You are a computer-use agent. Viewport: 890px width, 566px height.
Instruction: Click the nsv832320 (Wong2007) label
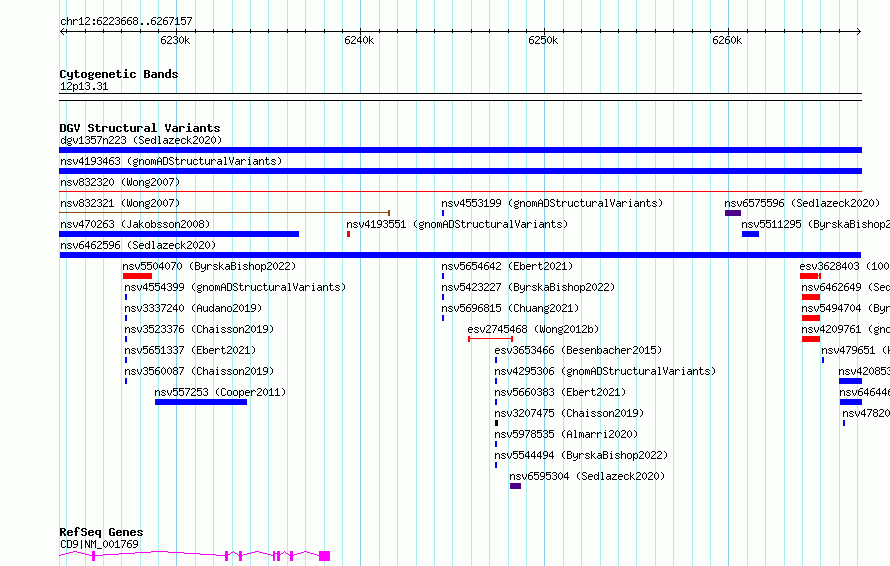120,182
